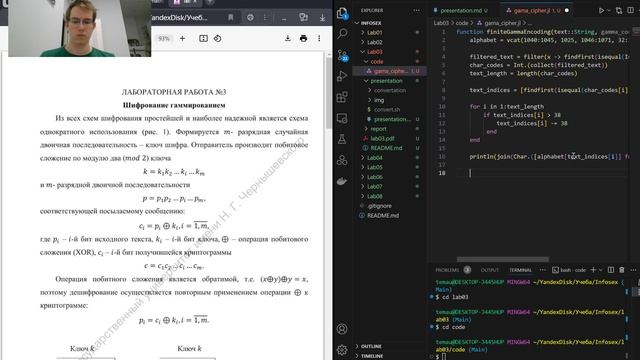Switch to Output panel tab

pos(489,270)
